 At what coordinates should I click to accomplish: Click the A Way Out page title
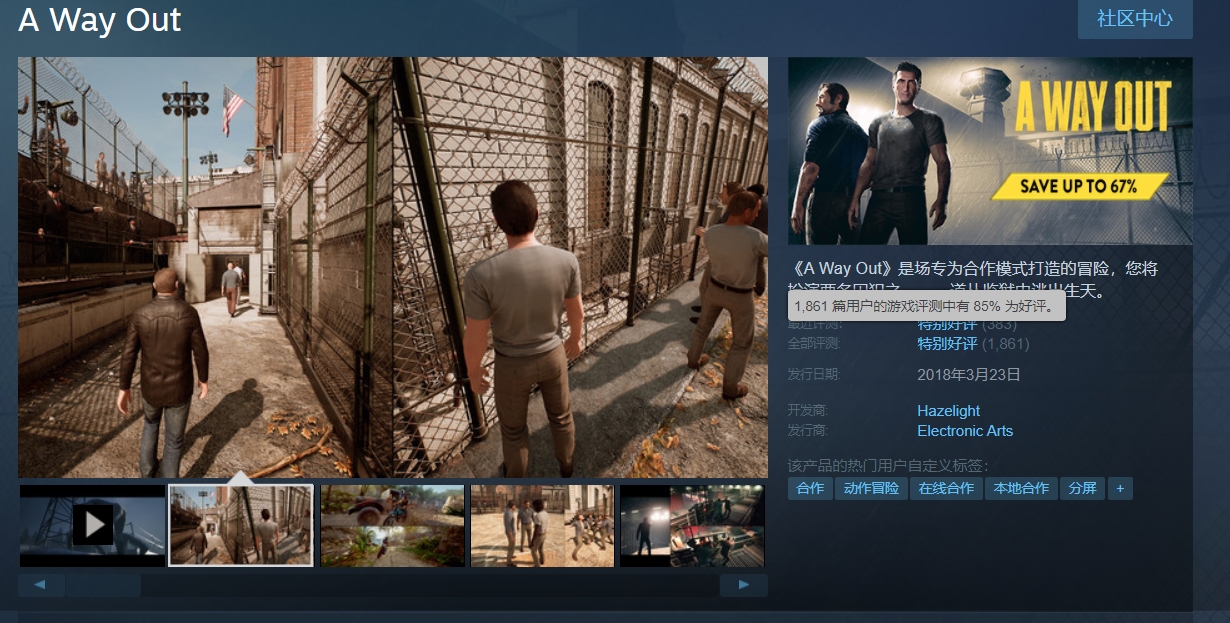pos(100,20)
